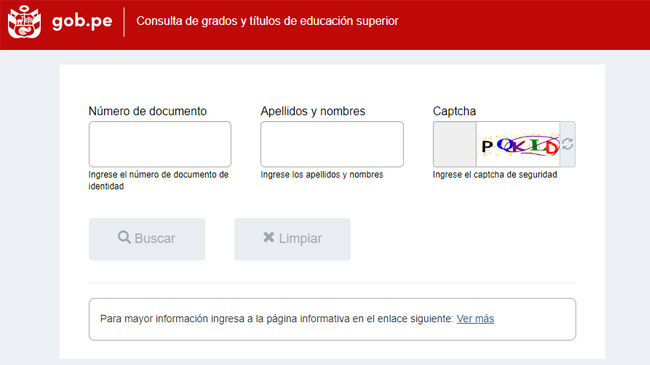
Task: Click the 'Para mayor información' notice text
Action: coord(276,319)
